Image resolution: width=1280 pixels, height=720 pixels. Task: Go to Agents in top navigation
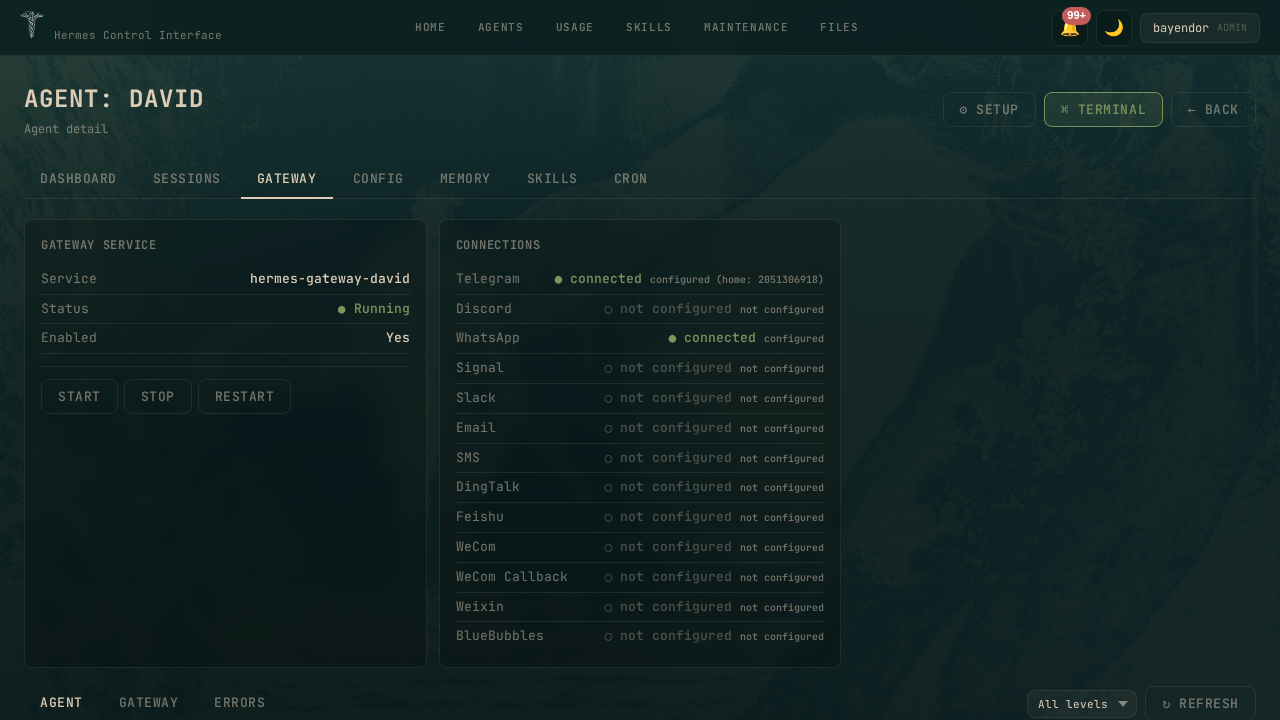(x=500, y=28)
